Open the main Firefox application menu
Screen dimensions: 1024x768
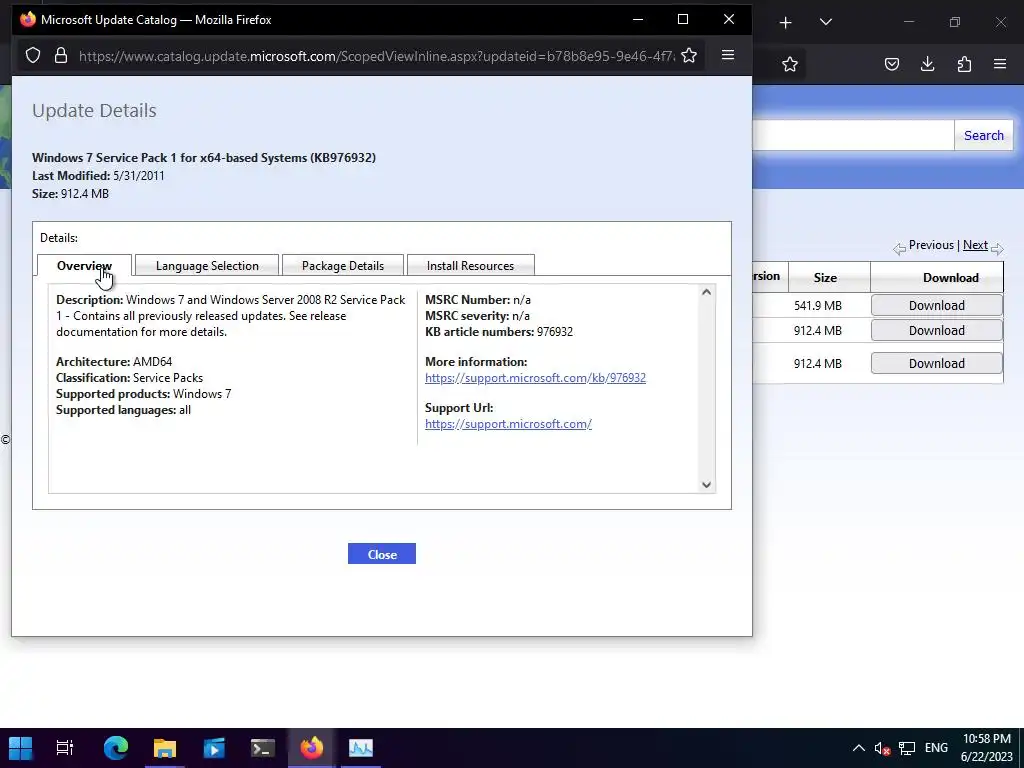tap(1000, 64)
